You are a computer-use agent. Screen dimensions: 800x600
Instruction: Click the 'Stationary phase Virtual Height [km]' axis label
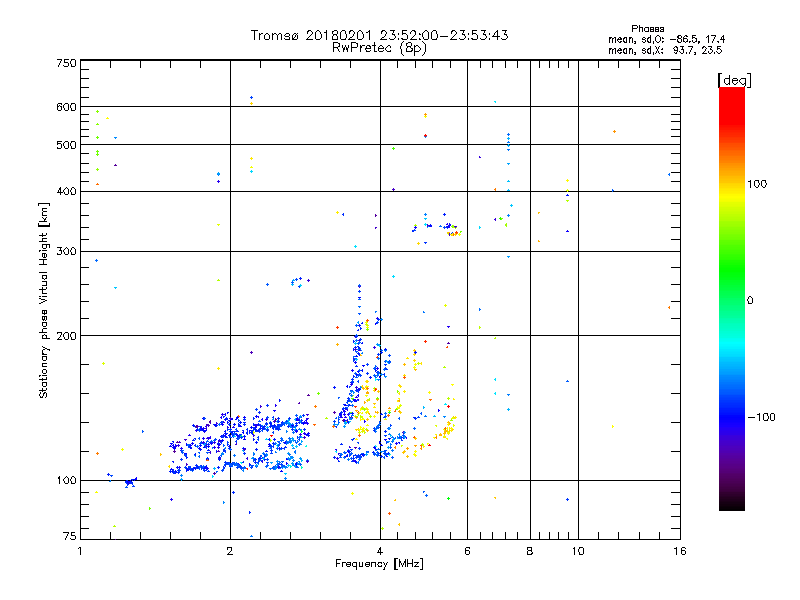[x=43, y=300]
